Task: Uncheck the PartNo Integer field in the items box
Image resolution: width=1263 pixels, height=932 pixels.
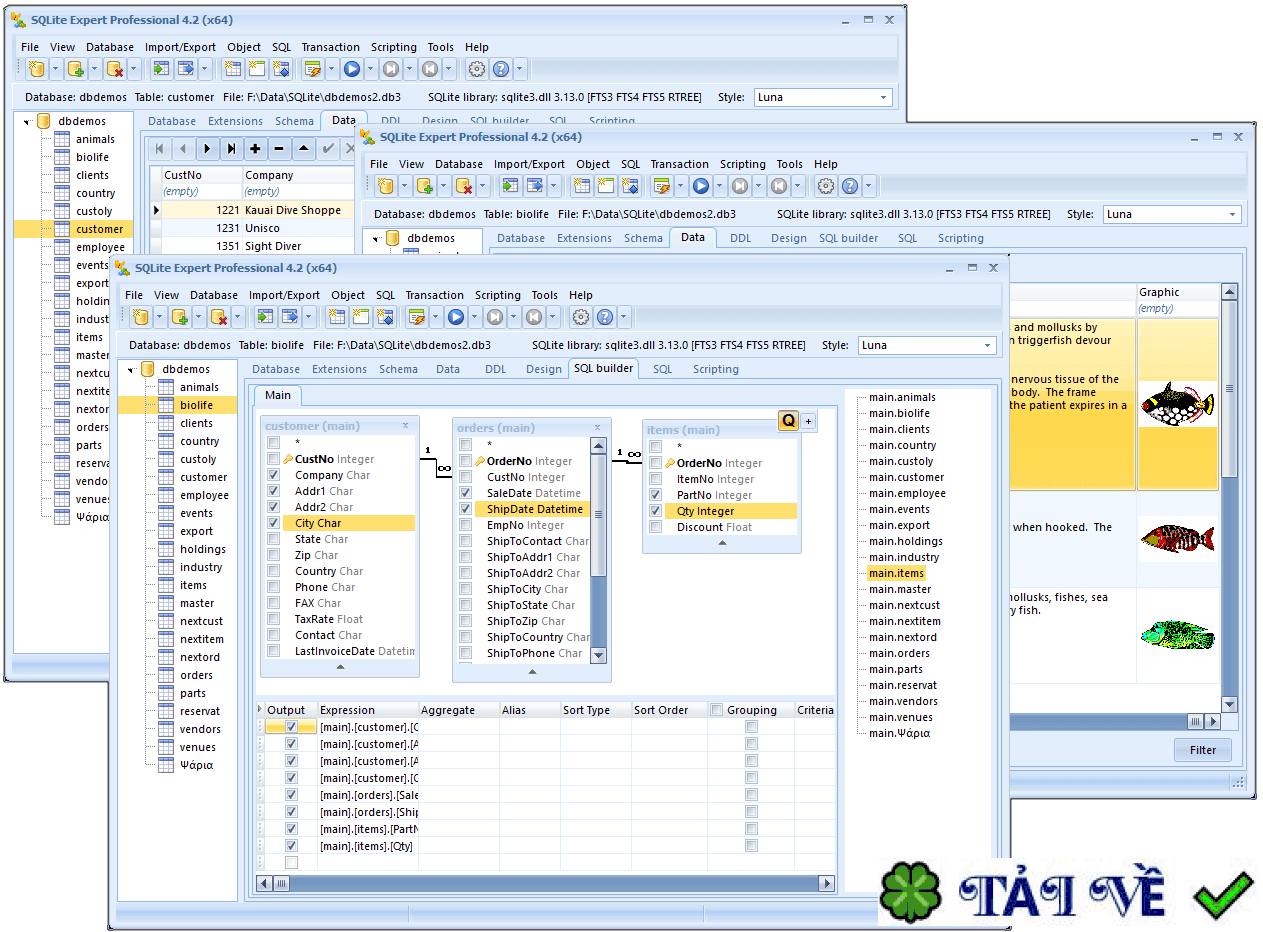Action: 656,495
